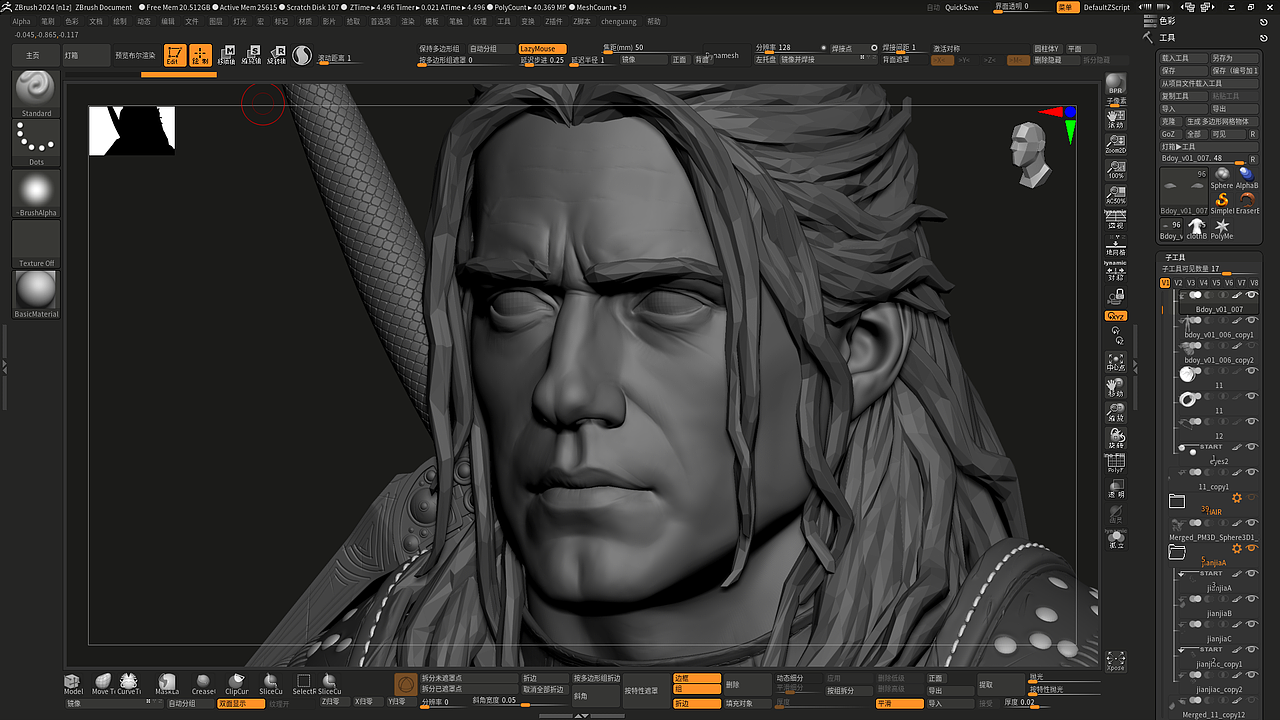Click the 另存为 save-as button
The width and height of the screenshot is (1280, 720).
click(1234, 59)
